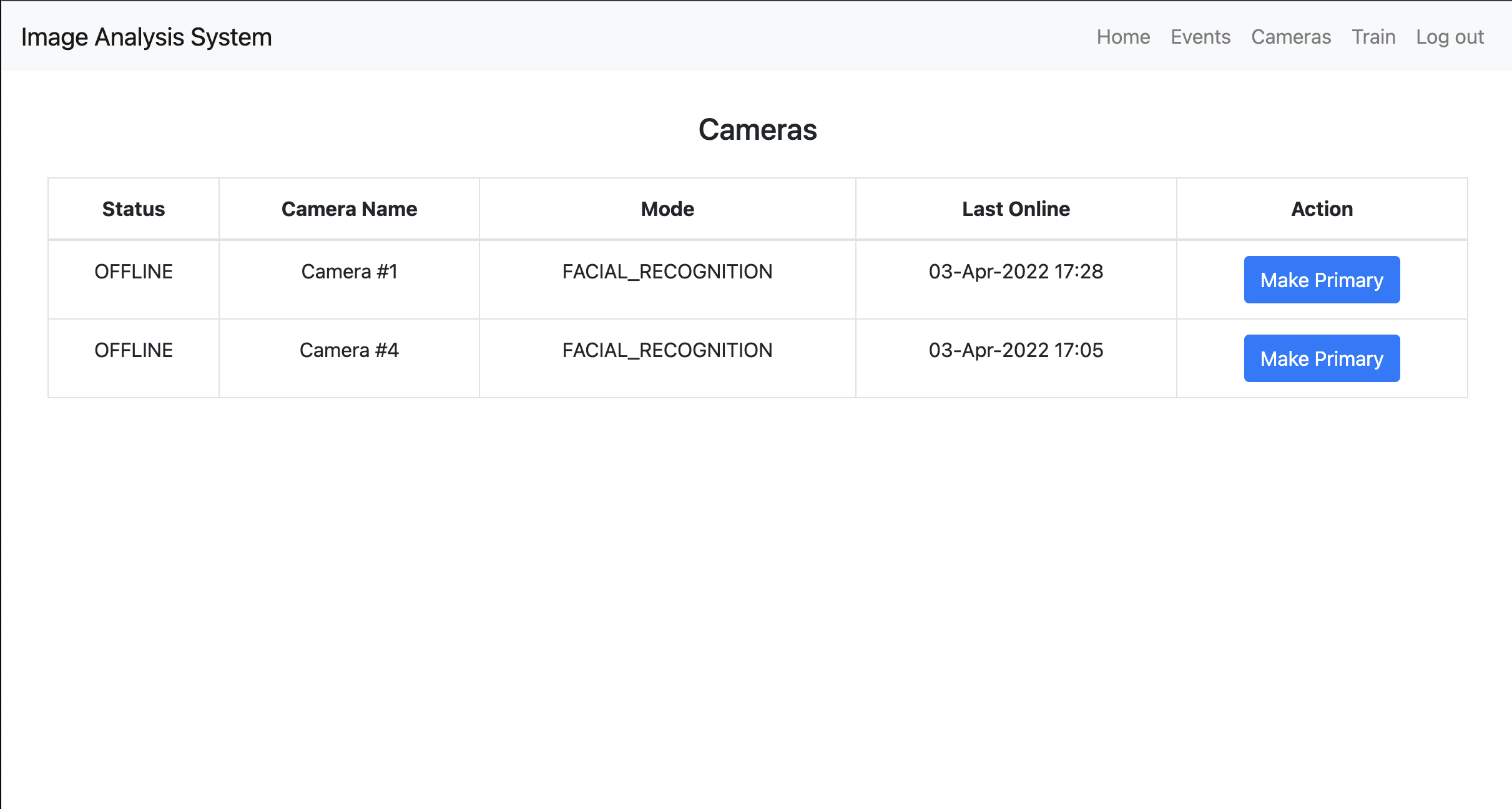Click OFFLINE status of Camera #1
This screenshot has height=809, width=1512.
coord(134,272)
